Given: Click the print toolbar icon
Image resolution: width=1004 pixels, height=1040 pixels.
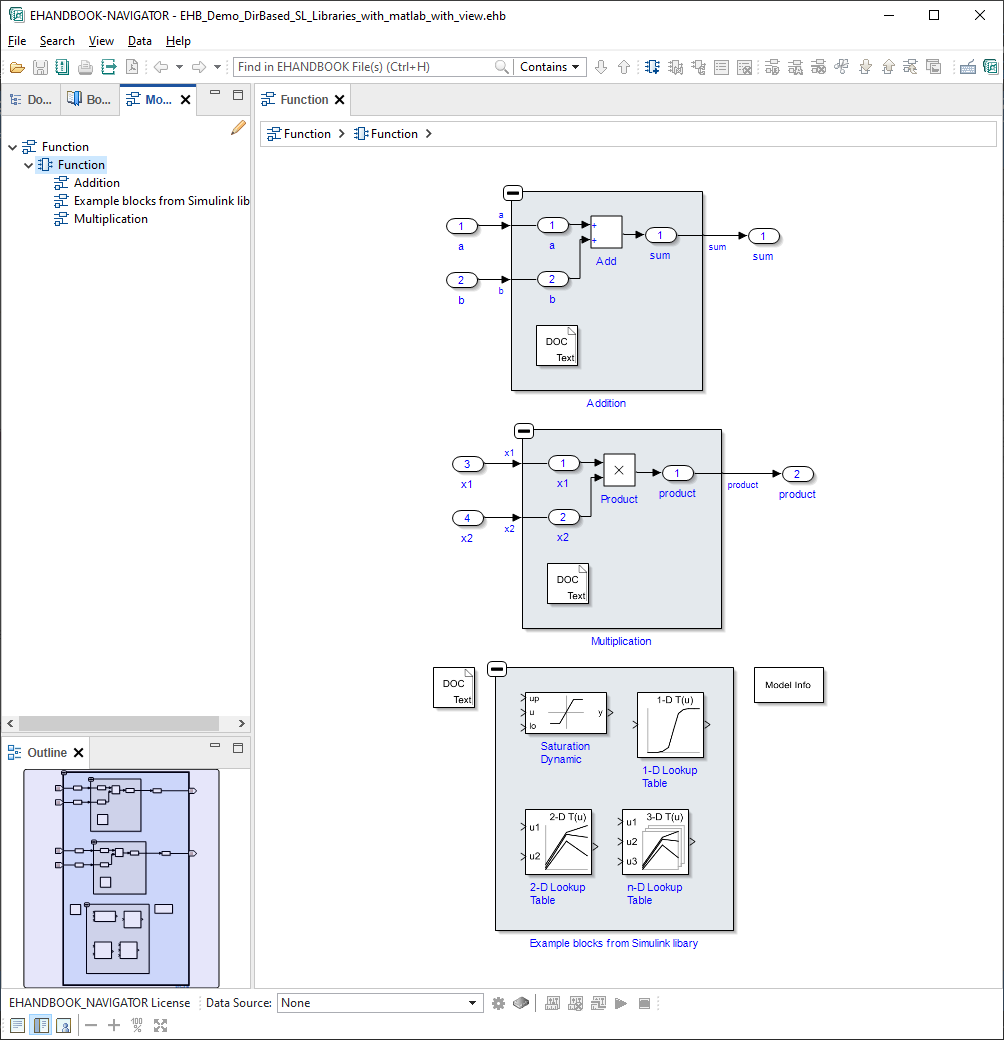Looking at the screenshot, I should click(85, 67).
